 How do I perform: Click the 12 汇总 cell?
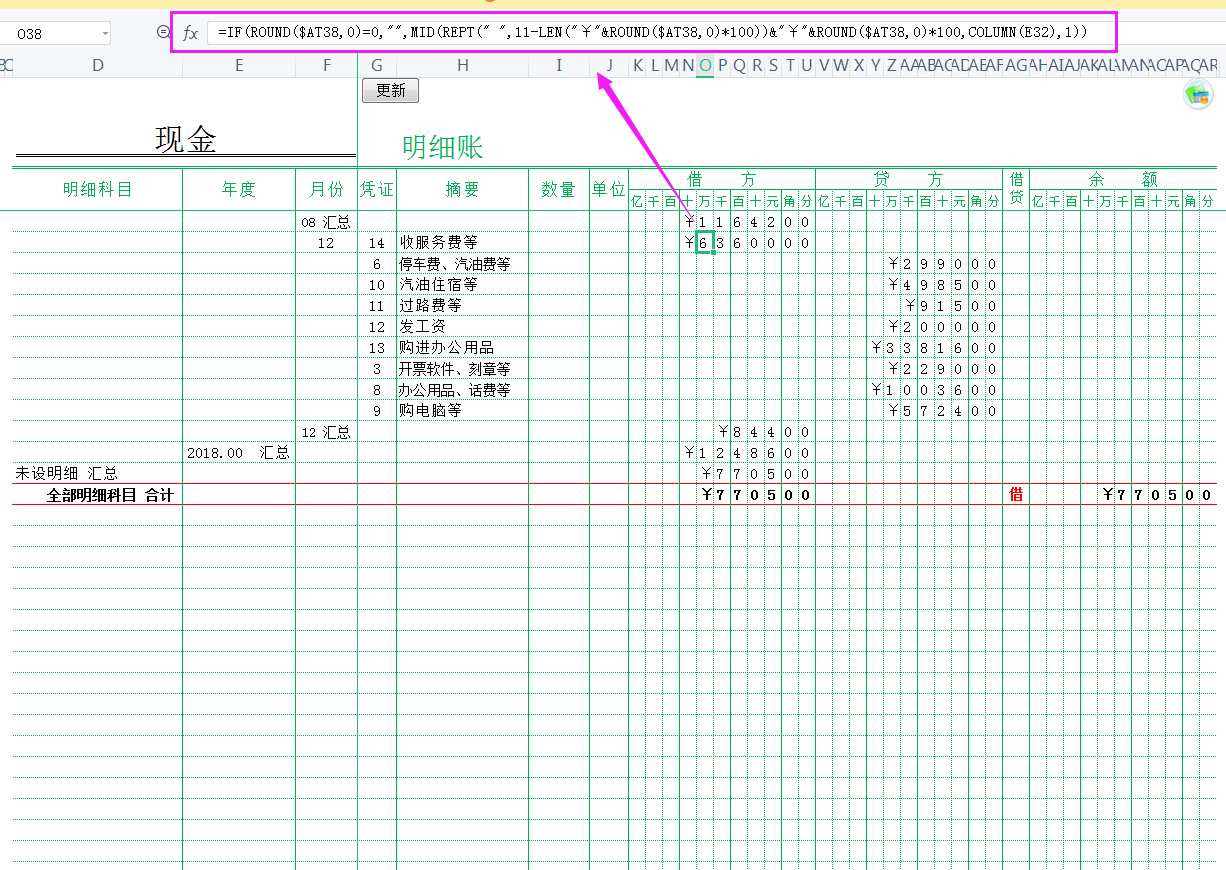(x=326, y=432)
